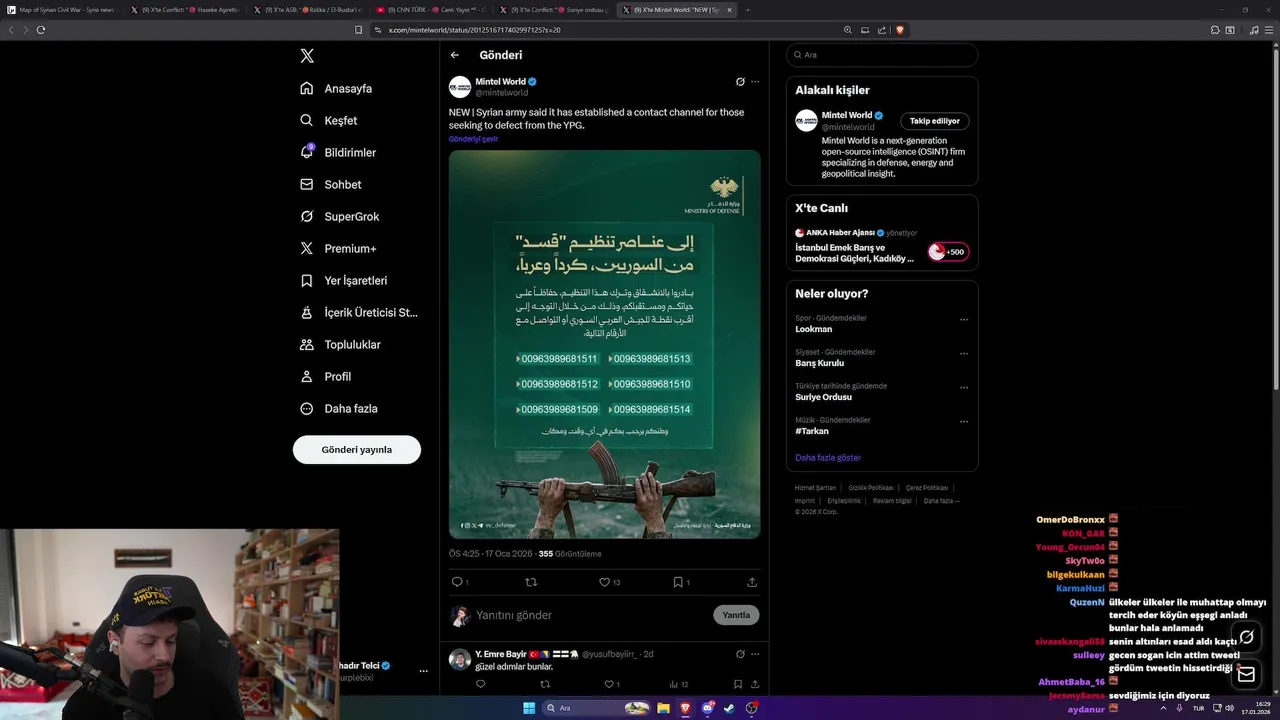Image resolution: width=1280 pixels, height=720 pixels.
Task: Open messages floating envelope button
Action: (1246, 675)
